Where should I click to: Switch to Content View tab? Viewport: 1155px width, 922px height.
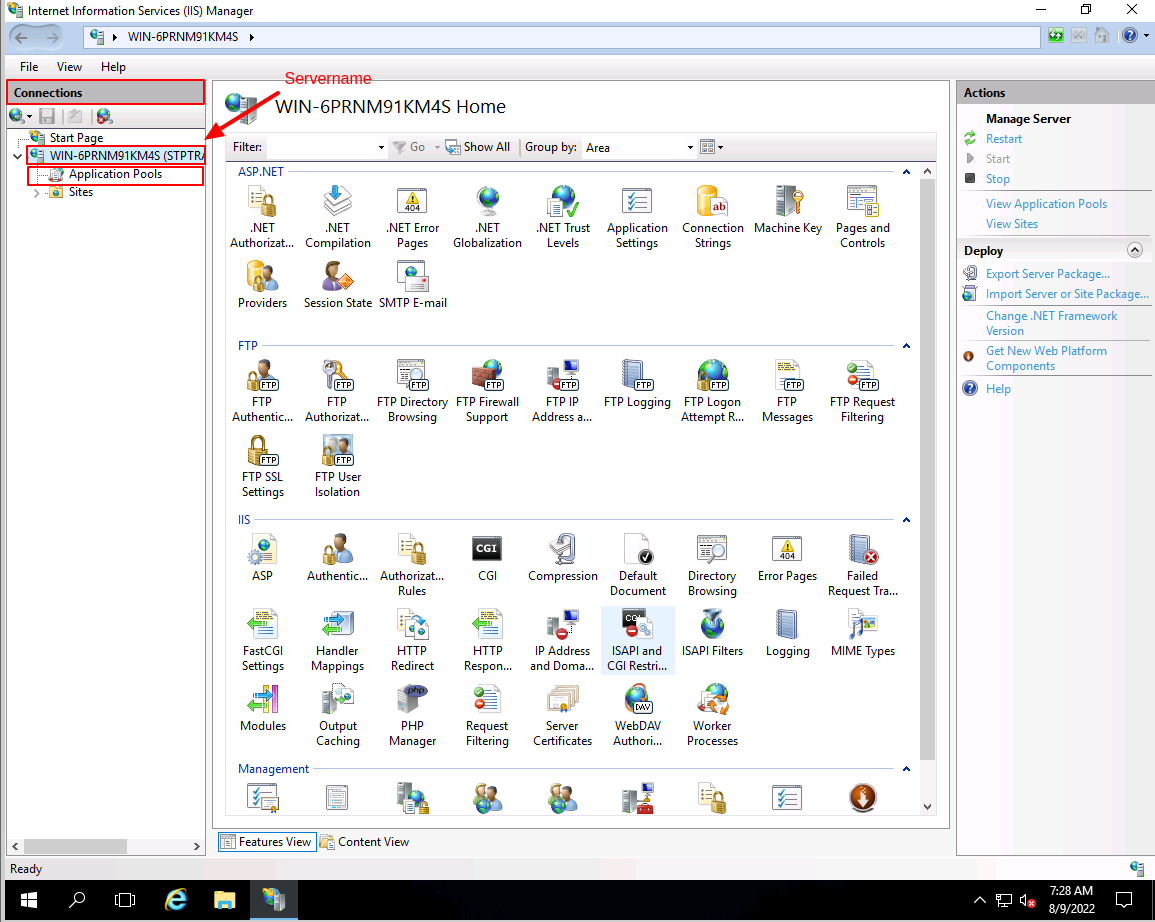point(365,842)
